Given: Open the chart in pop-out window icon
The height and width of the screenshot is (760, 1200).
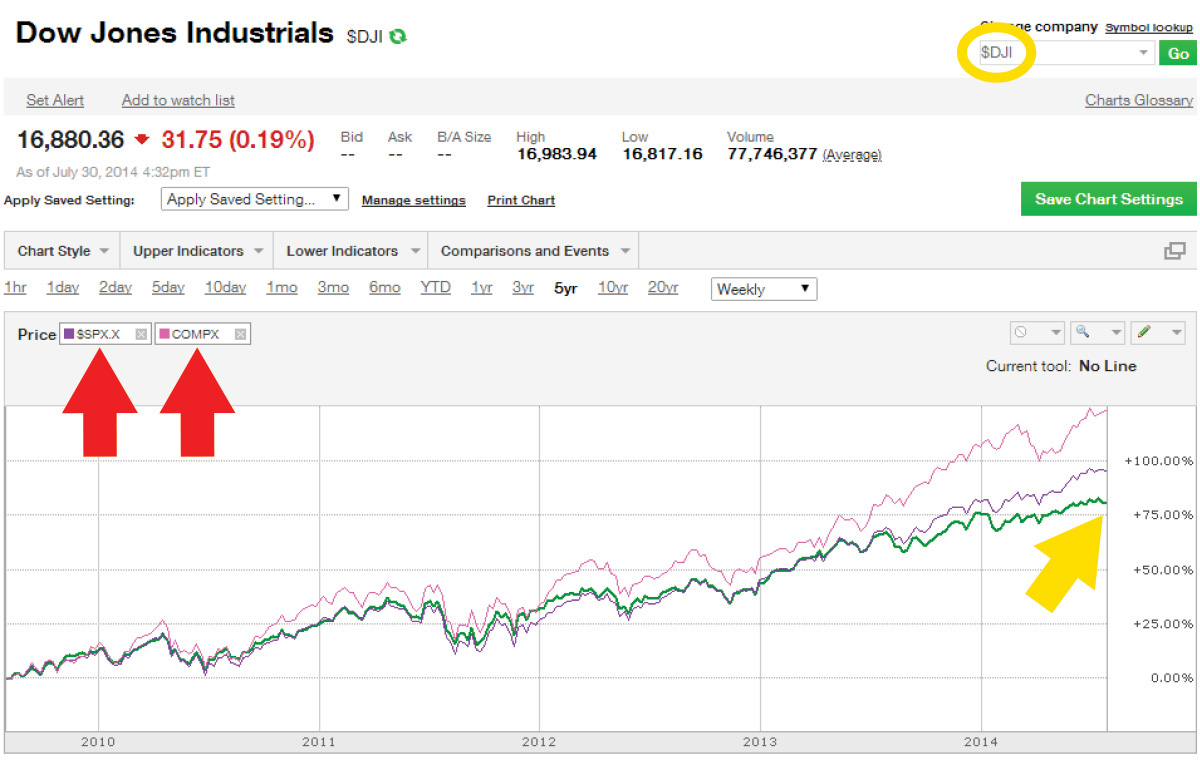Looking at the screenshot, I should click(x=1175, y=251).
